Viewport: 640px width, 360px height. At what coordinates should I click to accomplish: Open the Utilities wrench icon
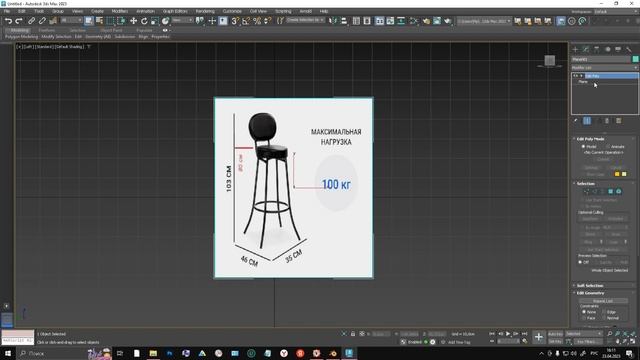[x=629, y=49]
